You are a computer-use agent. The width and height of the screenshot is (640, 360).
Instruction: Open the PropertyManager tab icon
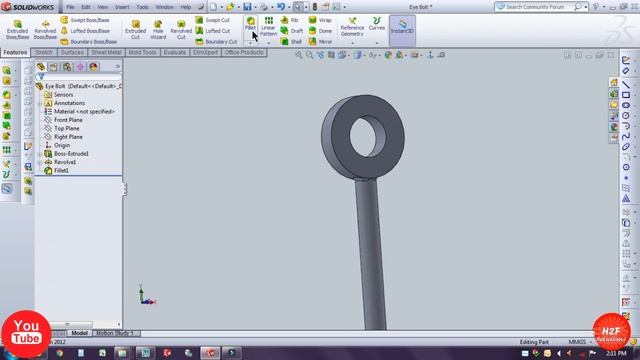click(x=54, y=67)
